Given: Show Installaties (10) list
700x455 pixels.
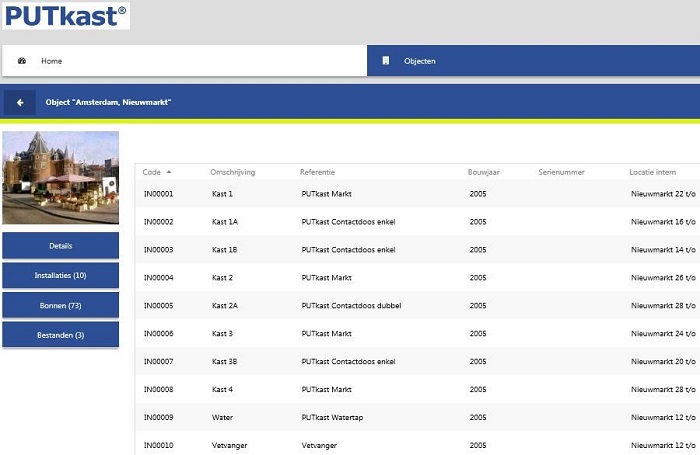Looking at the screenshot, I should pyautogui.click(x=60, y=275).
